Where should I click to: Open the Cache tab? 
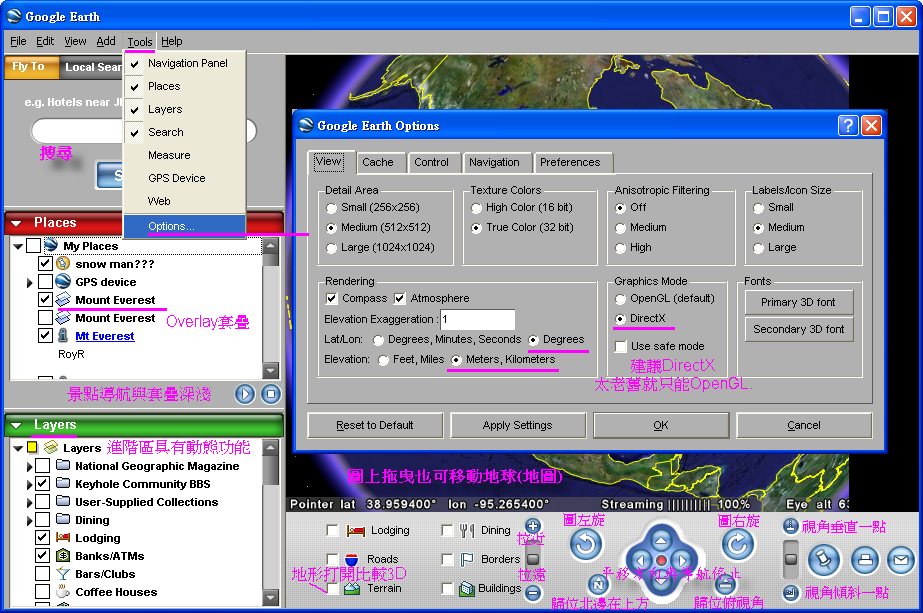(378, 163)
